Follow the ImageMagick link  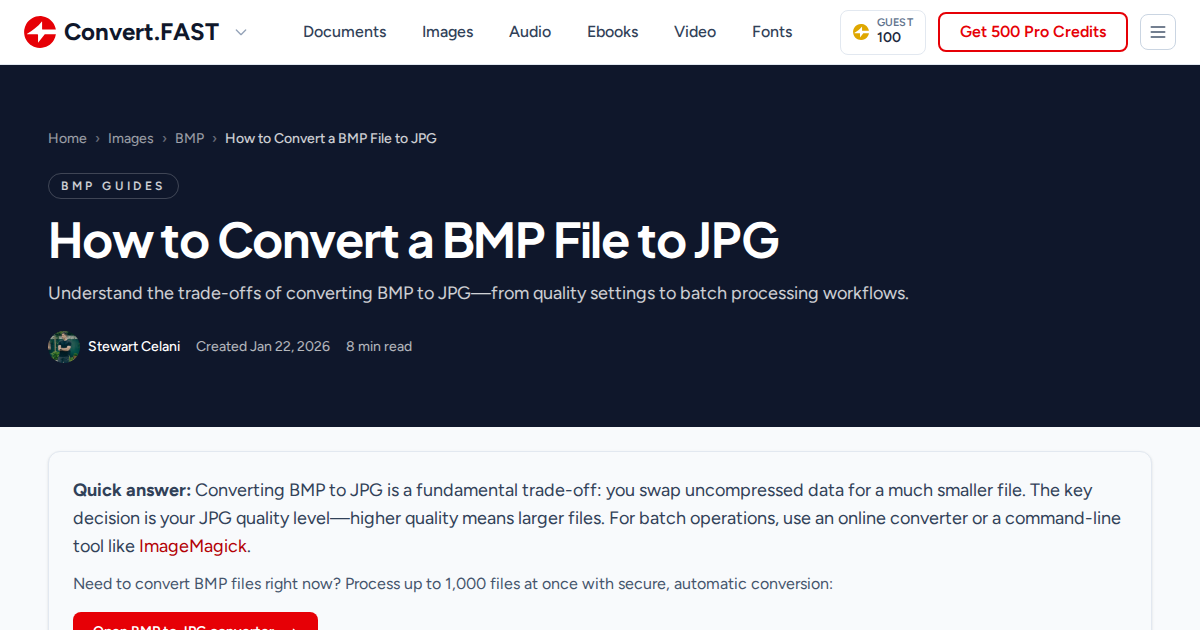[193, 546]
